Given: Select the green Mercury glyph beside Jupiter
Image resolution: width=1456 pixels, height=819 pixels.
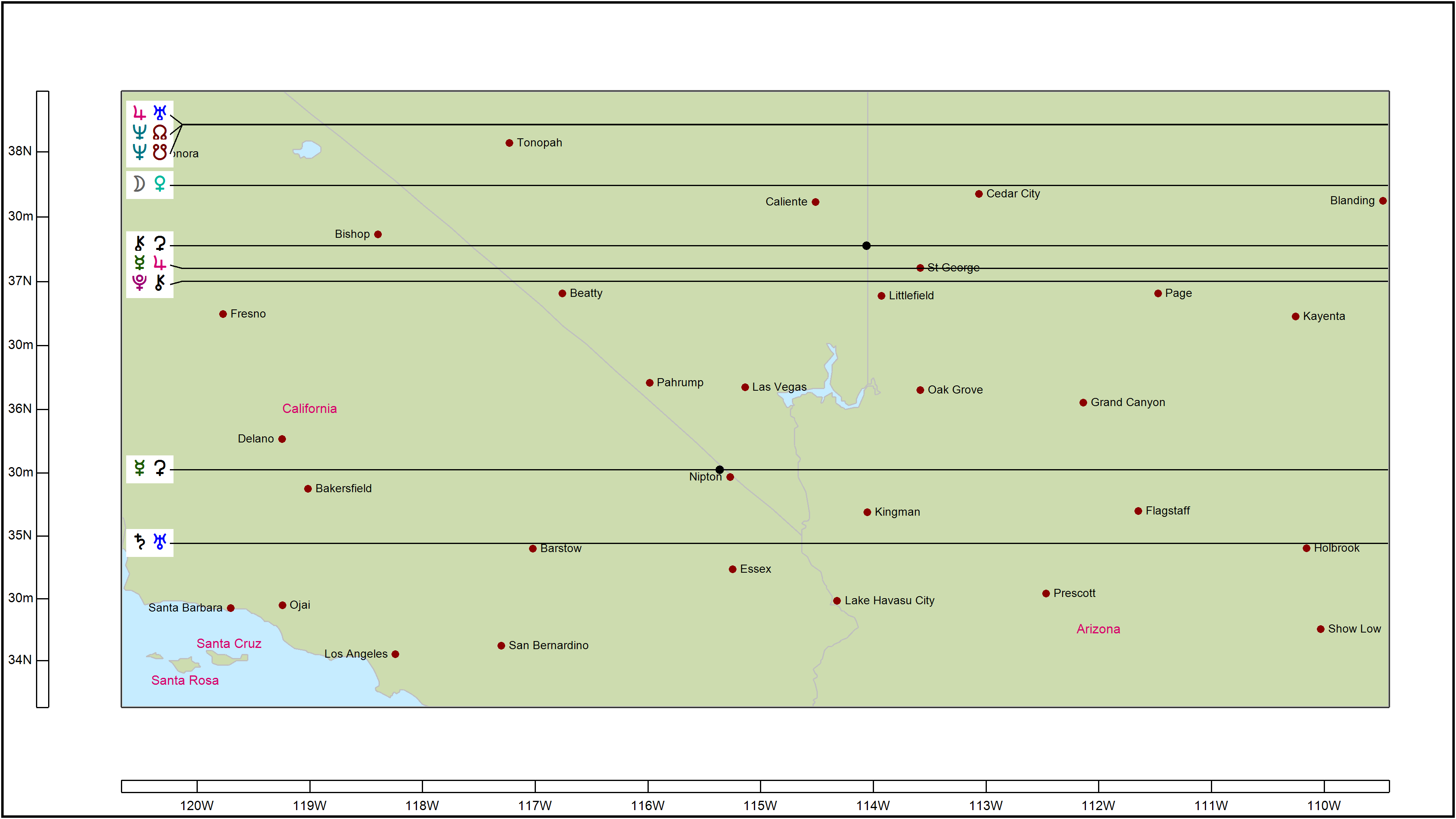Looking at the screenshot, I should coord(139,262).
